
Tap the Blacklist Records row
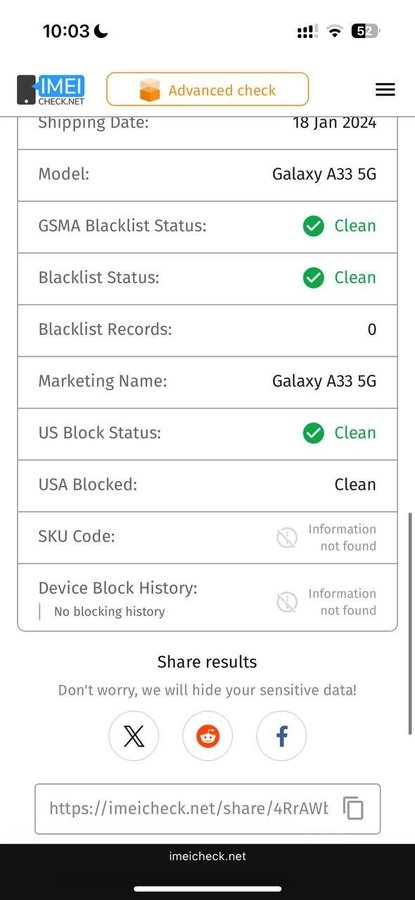(207, 330)
